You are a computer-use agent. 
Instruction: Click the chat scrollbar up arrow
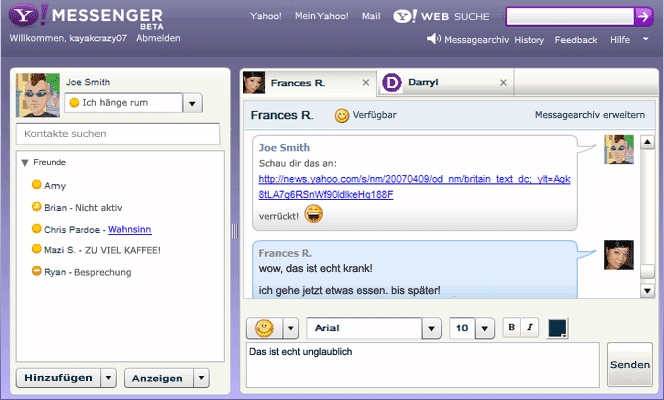coord(647,142)
